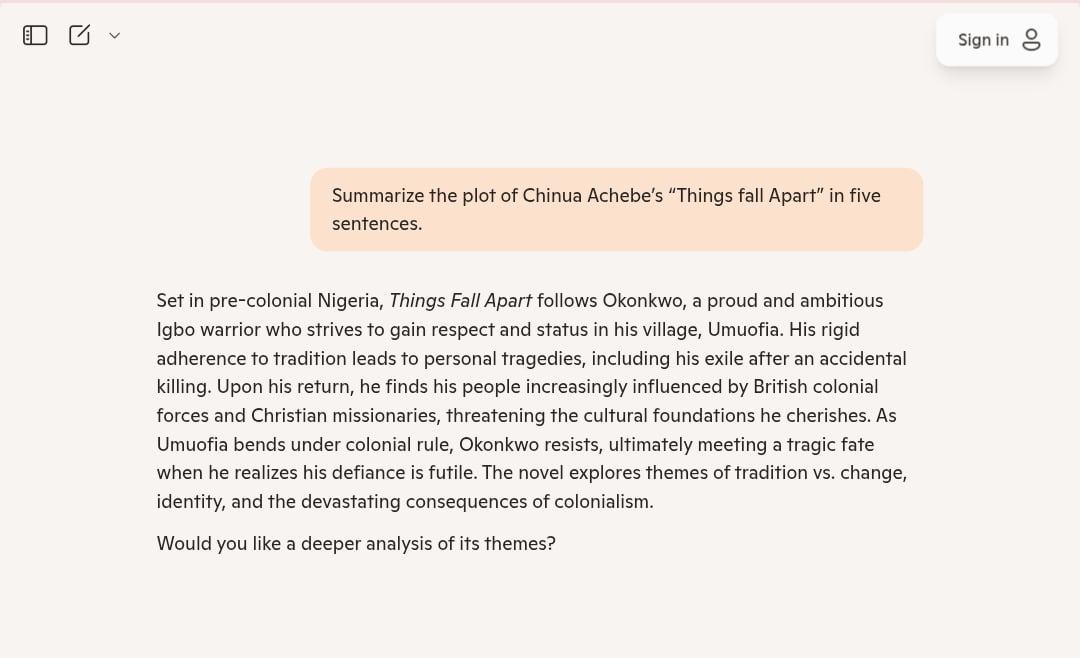Click the word Nigeria in first line
The height and width of the screenshot is (658, 1080).
[x=350, y=301]
